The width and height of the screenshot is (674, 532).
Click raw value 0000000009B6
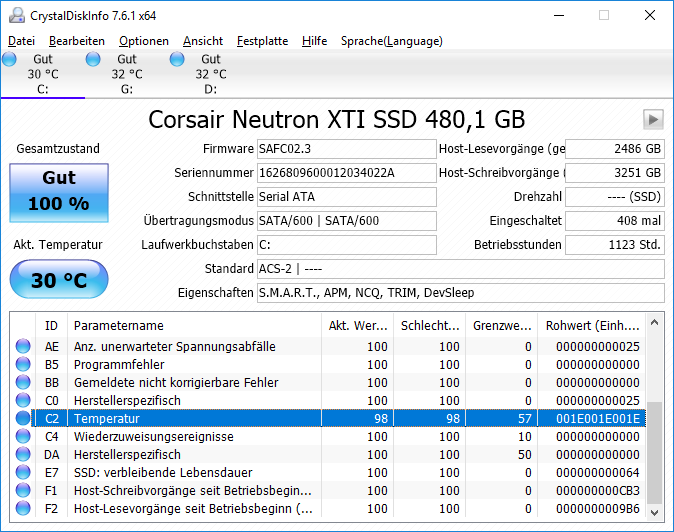[597, 508]
